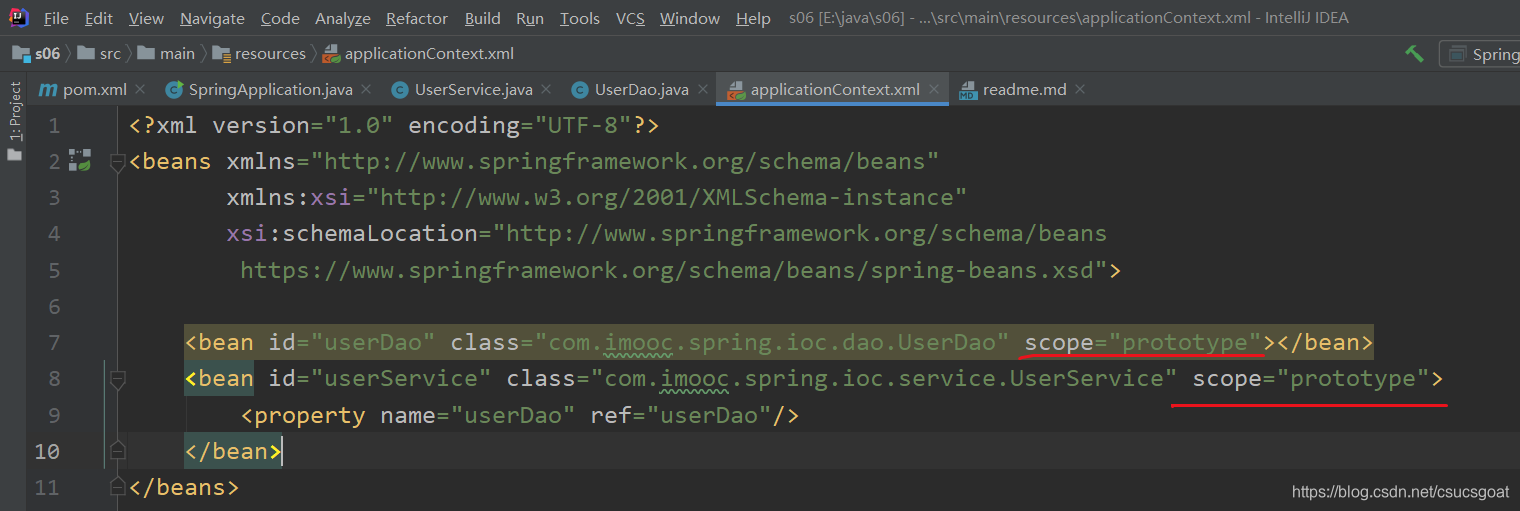Click the IntelliJ IDEA logo icon
The height and width of the screenshot is (511, 1520).
(18, 17)
